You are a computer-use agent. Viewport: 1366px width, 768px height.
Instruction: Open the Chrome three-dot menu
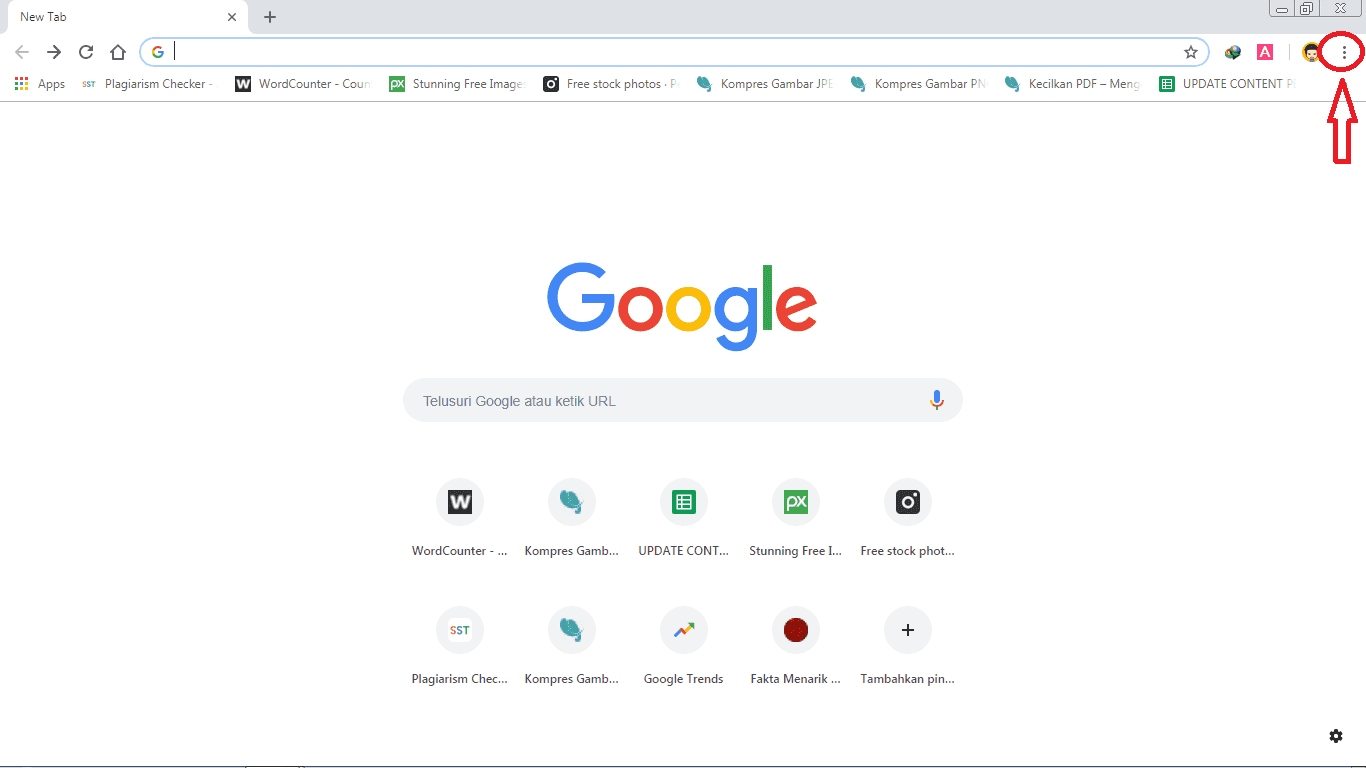point(1344,52)
